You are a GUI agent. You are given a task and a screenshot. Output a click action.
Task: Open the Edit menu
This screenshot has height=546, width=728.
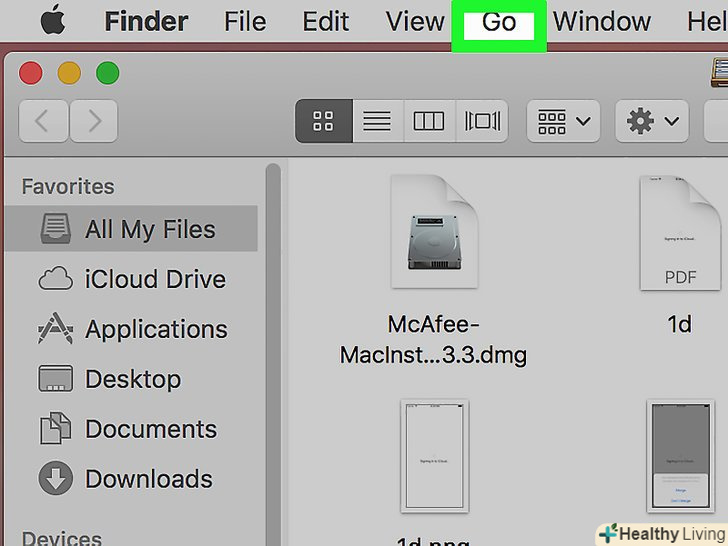pyautogui.click(x=325, y=21)
